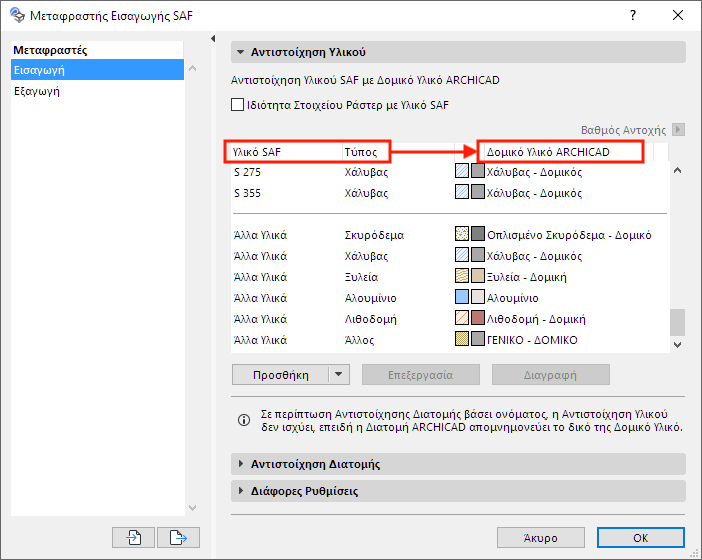Screen dimensions: 702x560
Task: Confirm with the OK button
Action: pos(641,537)
